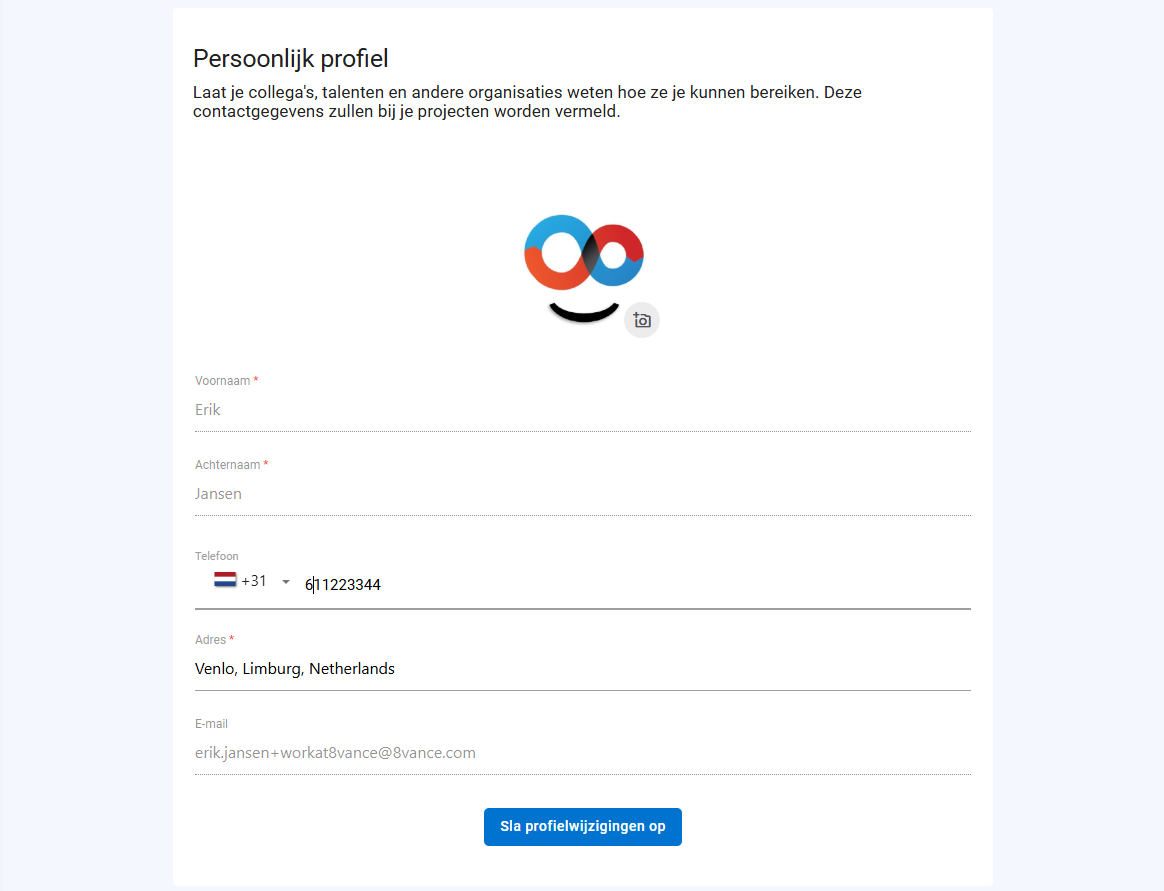Click the Netherlands flag icon

pos(225,580)
